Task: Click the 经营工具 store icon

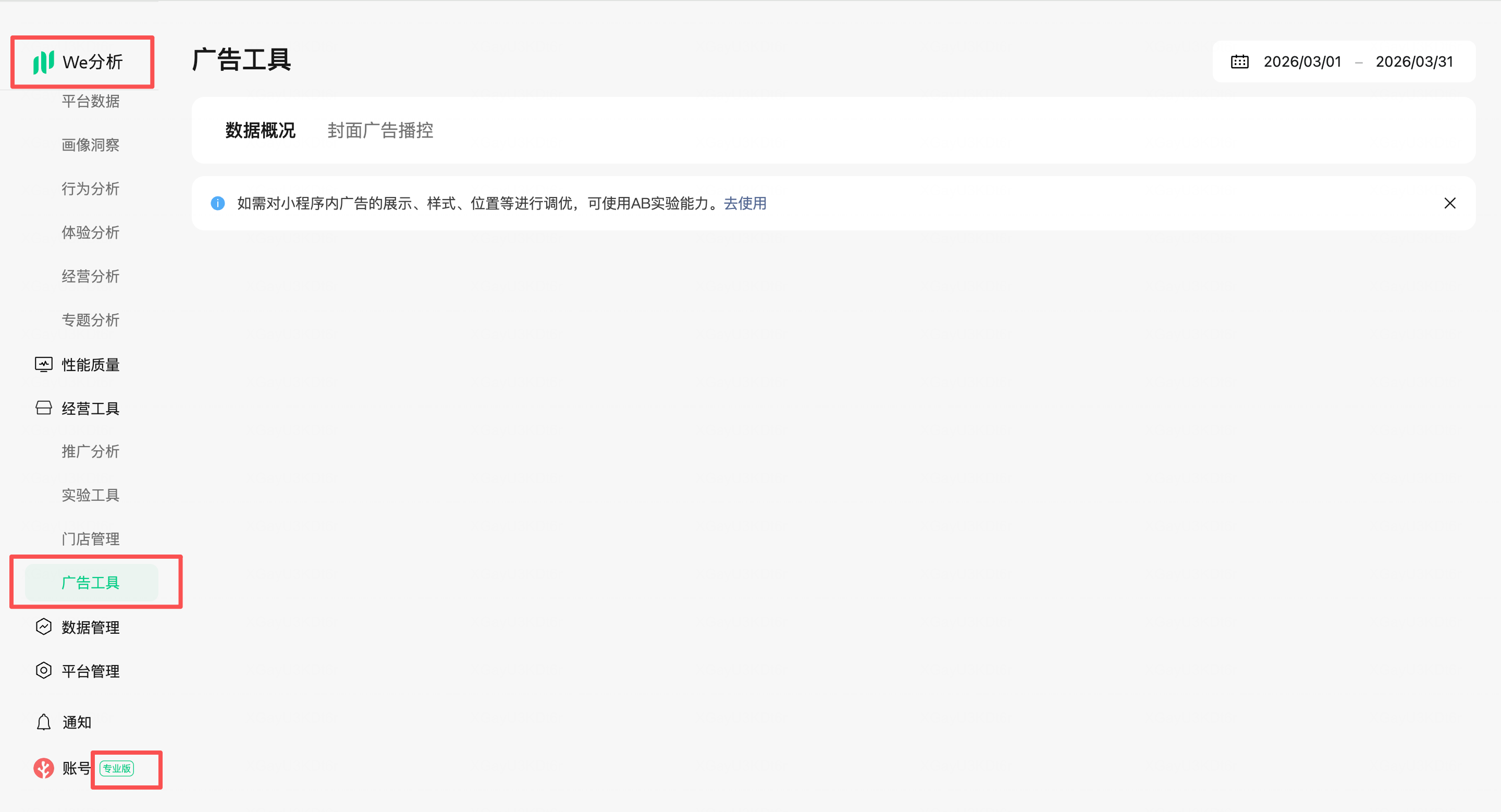Action: pos(44,408)
